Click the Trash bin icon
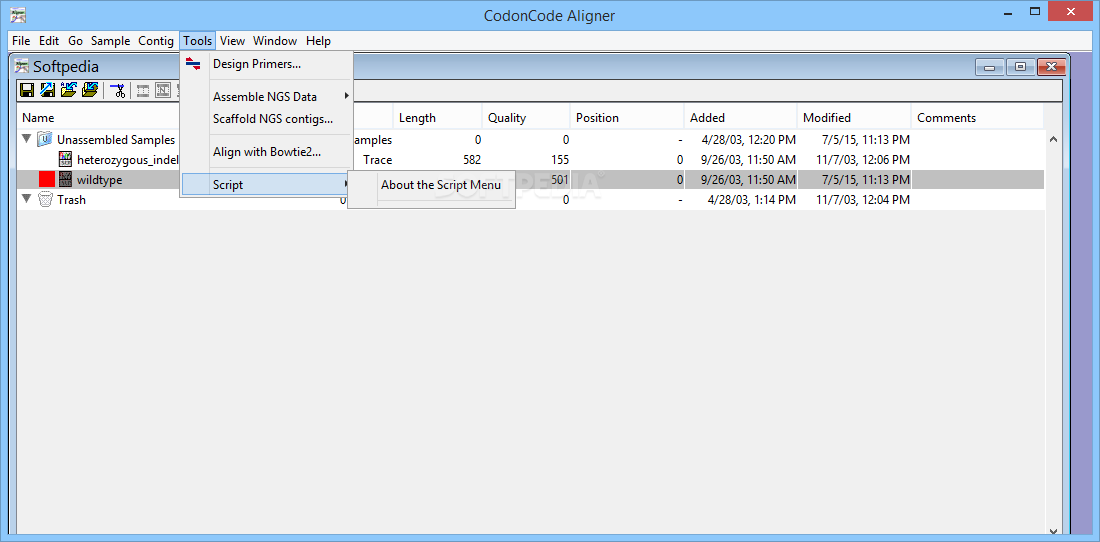 click(45, 200)
